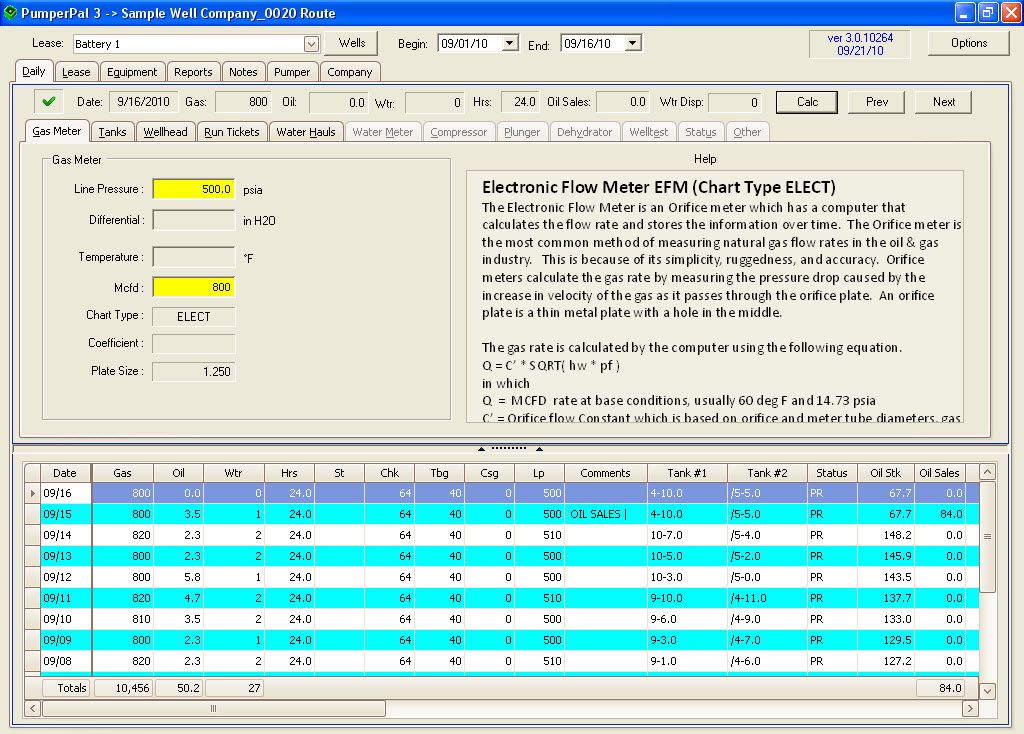Switch to the Reports tab

click(193, 72)
